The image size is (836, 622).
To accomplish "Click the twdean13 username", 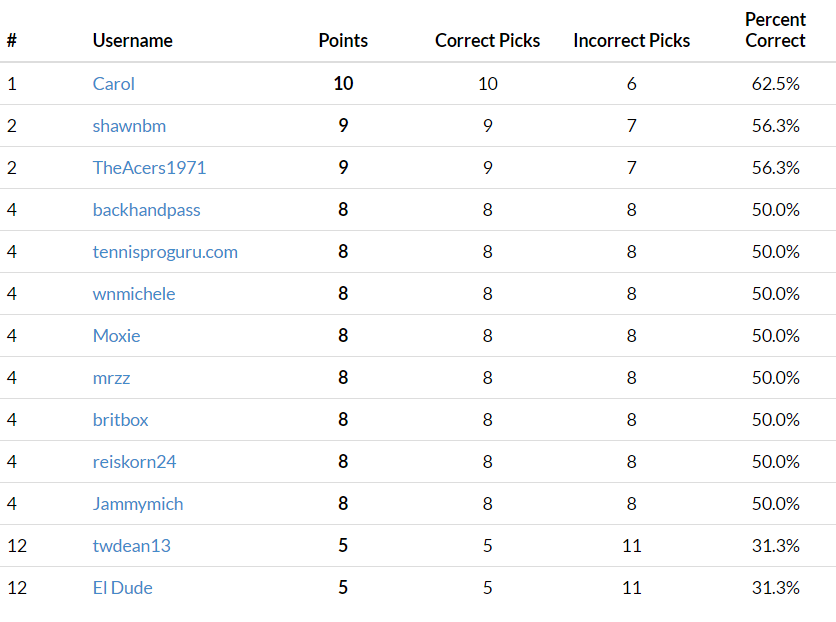I will tap(132, 546).
